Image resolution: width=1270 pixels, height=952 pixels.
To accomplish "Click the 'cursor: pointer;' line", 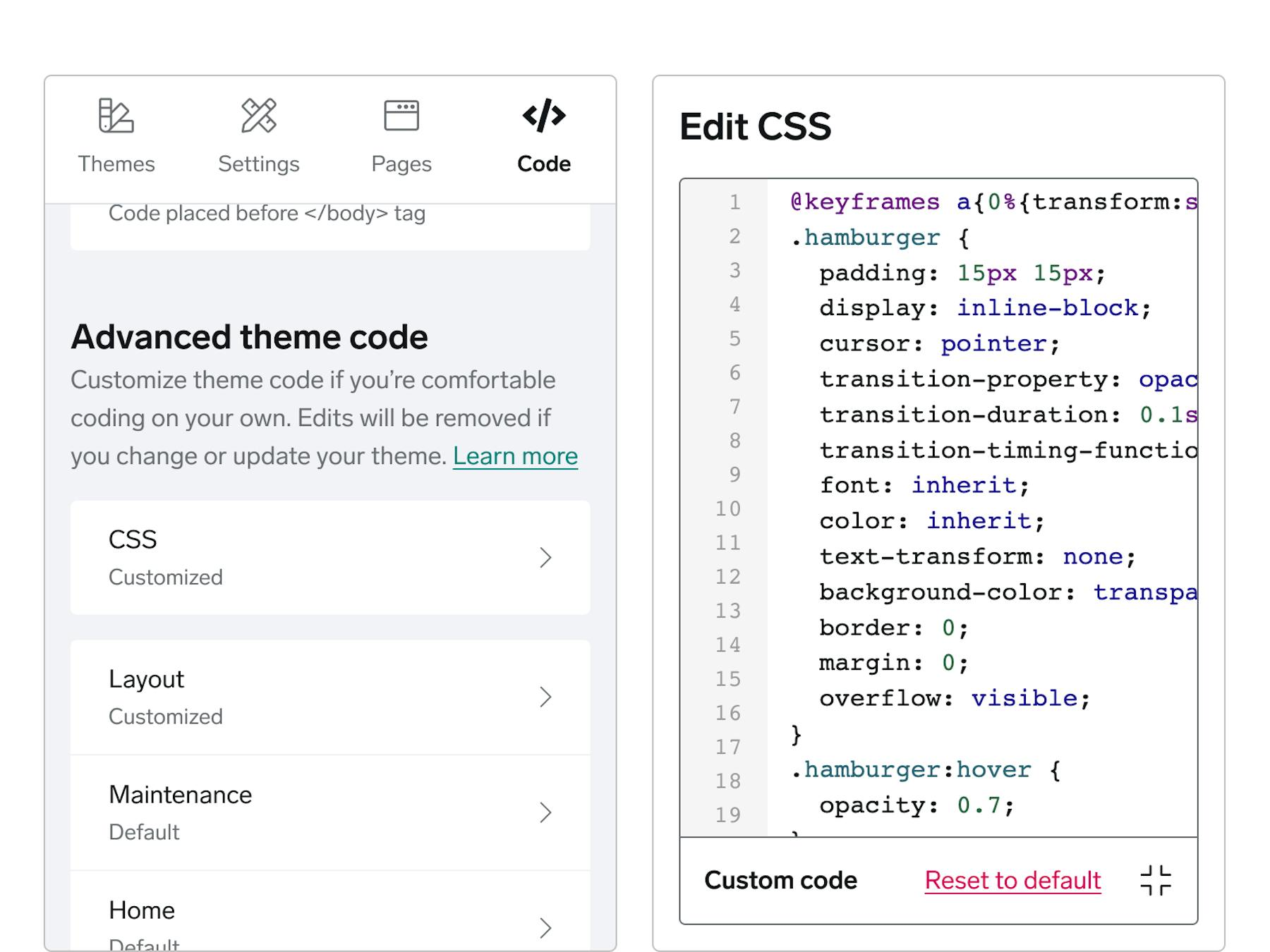I will tap(939, 343).
